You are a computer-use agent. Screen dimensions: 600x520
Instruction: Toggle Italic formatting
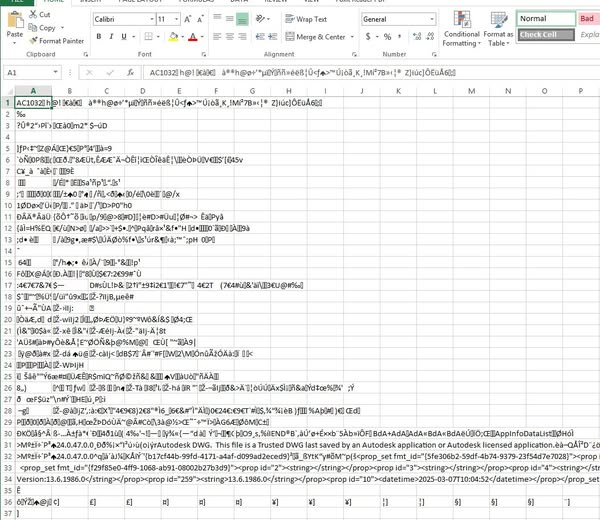pyautogui.click(x=112, y=37)
